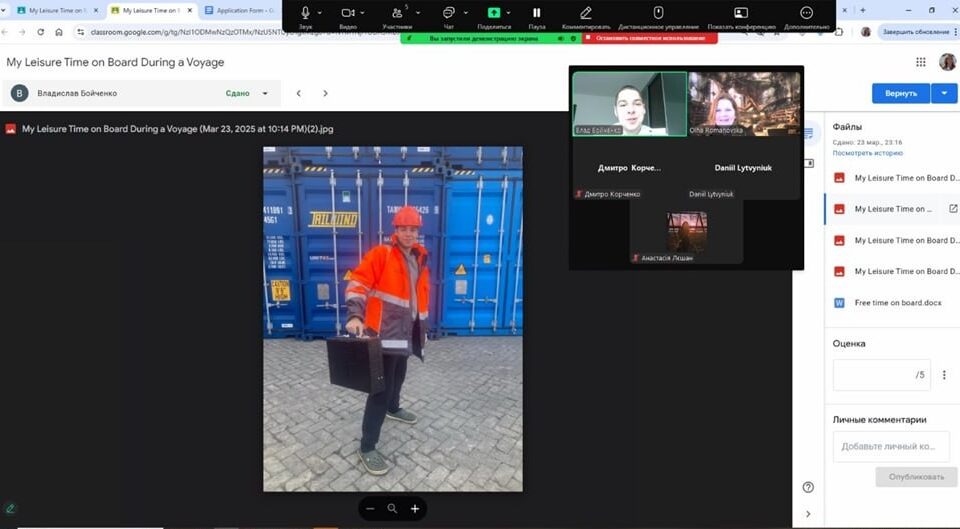Open the arrow menu beside Поделиться
The height and width of the screenshot is (529, 960).
[508, 13]
